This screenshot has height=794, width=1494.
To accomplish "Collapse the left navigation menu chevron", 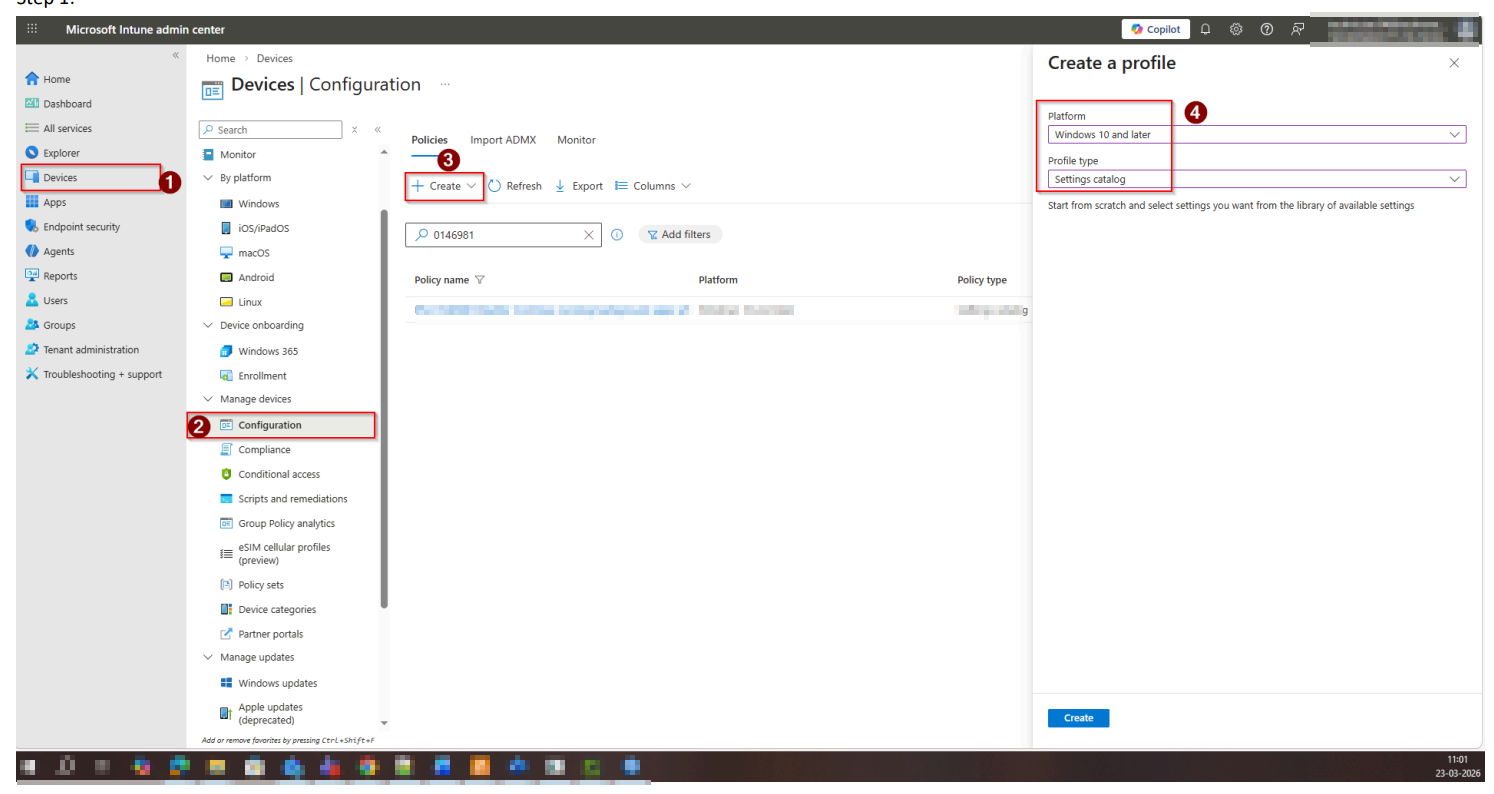I will pyautogui.click(x=176, y=55).
